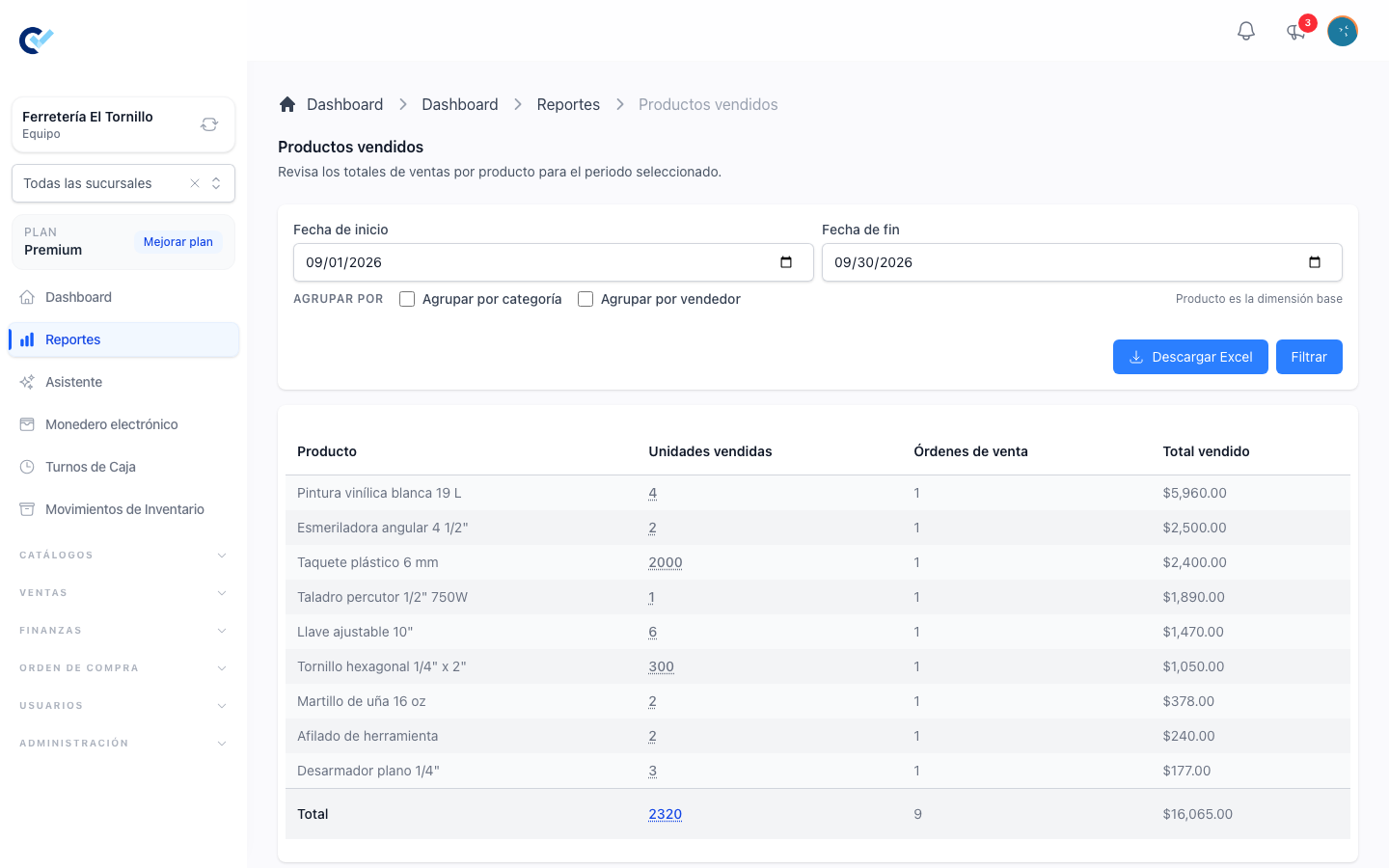
Task: Click the Monedero electrónico wallet icon
Action: tap(27, 424)
